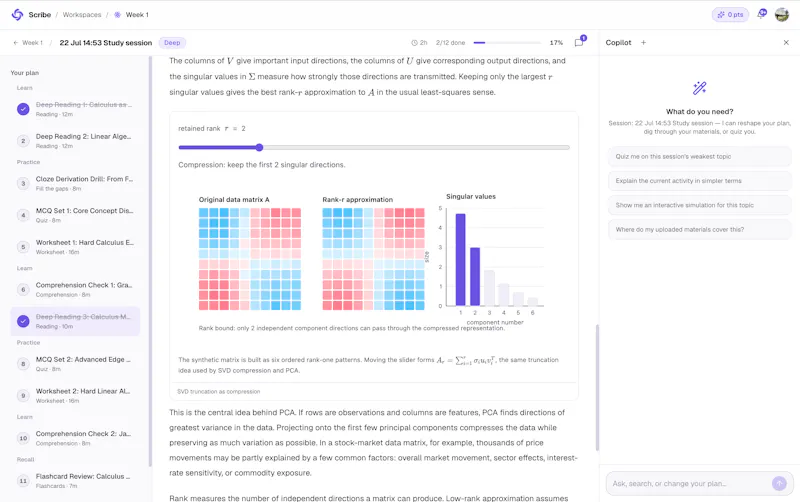Click step number 2 circle icon
The height and width of the screenshot is (502, 800).
[23, 141]
